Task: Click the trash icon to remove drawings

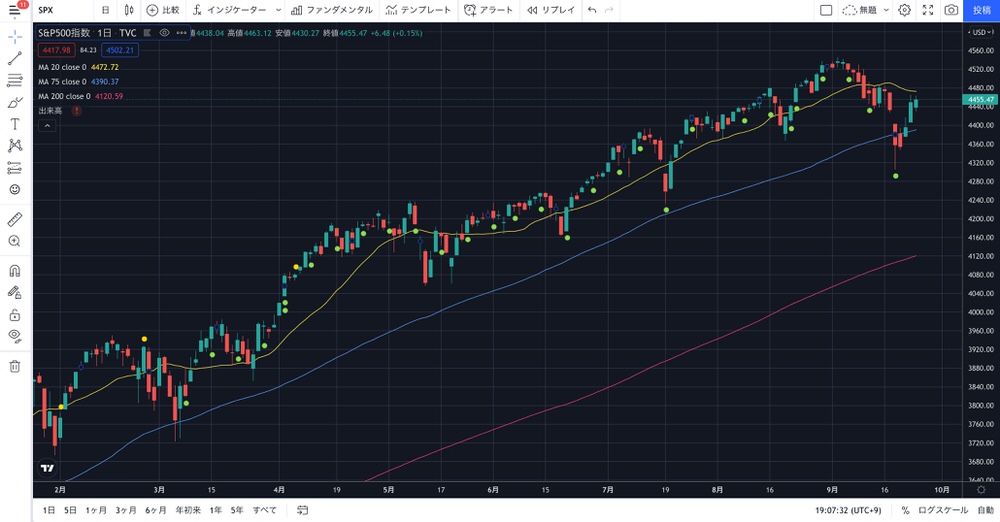Action: point(15,366)
